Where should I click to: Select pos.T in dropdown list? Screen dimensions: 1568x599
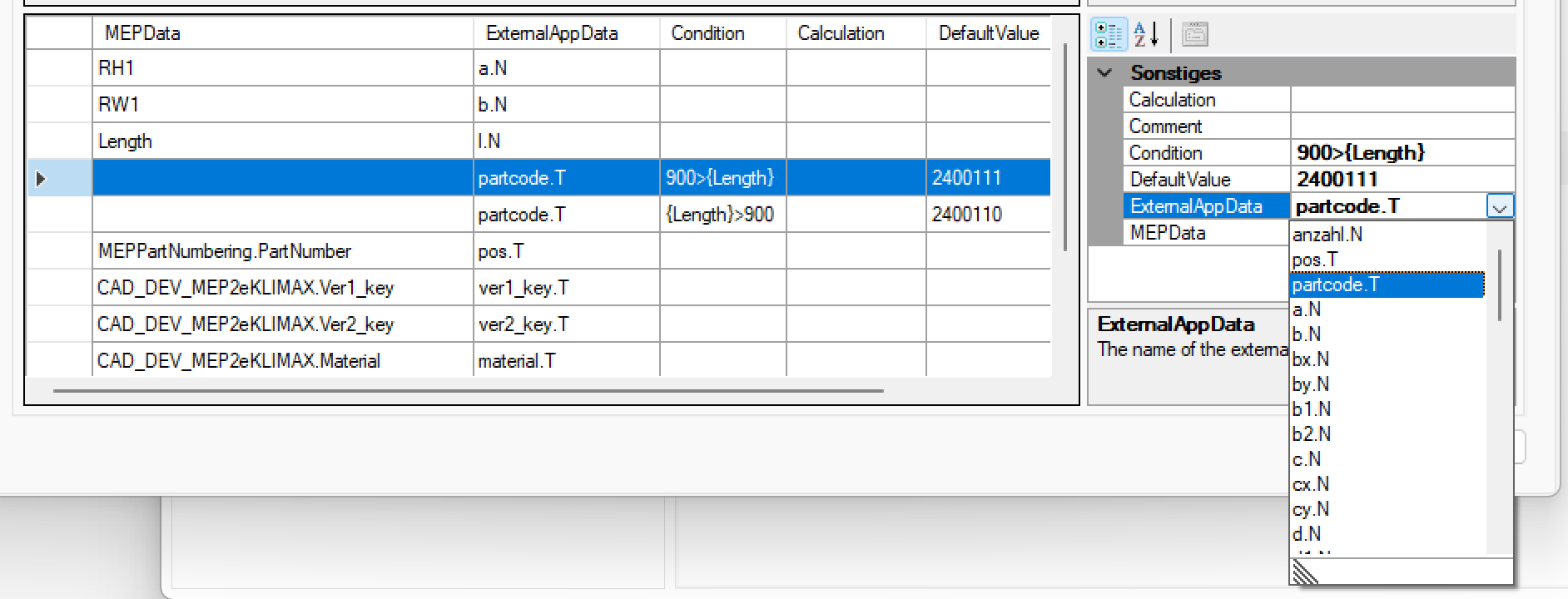pyautogui.click(x=1387, y=260)
